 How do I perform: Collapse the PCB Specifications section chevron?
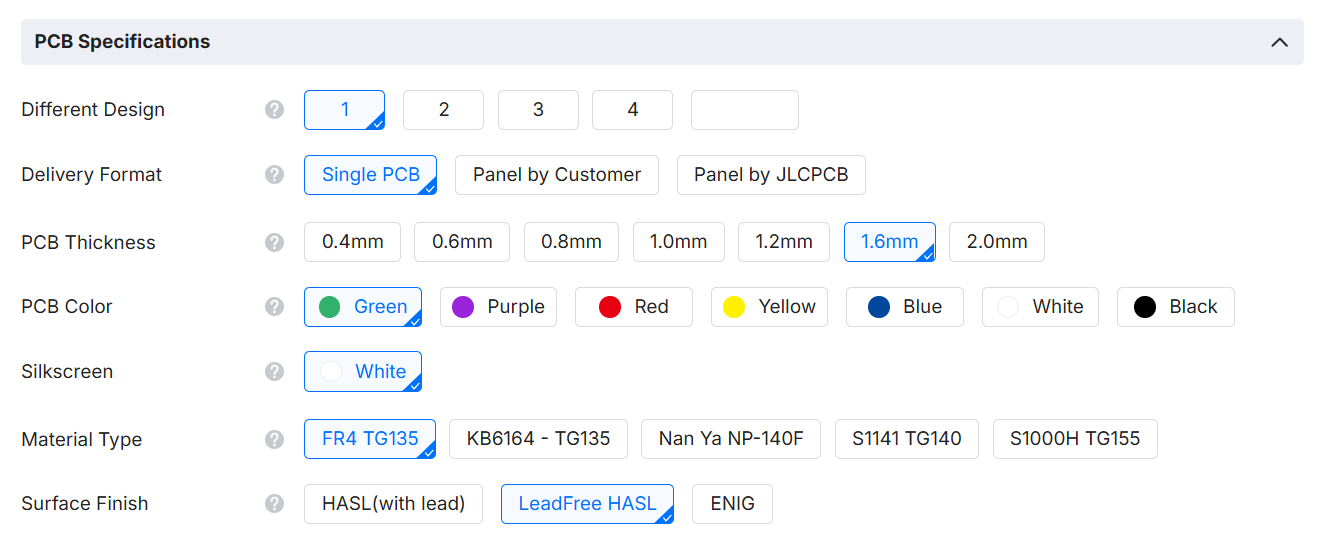coord(1278,42)
